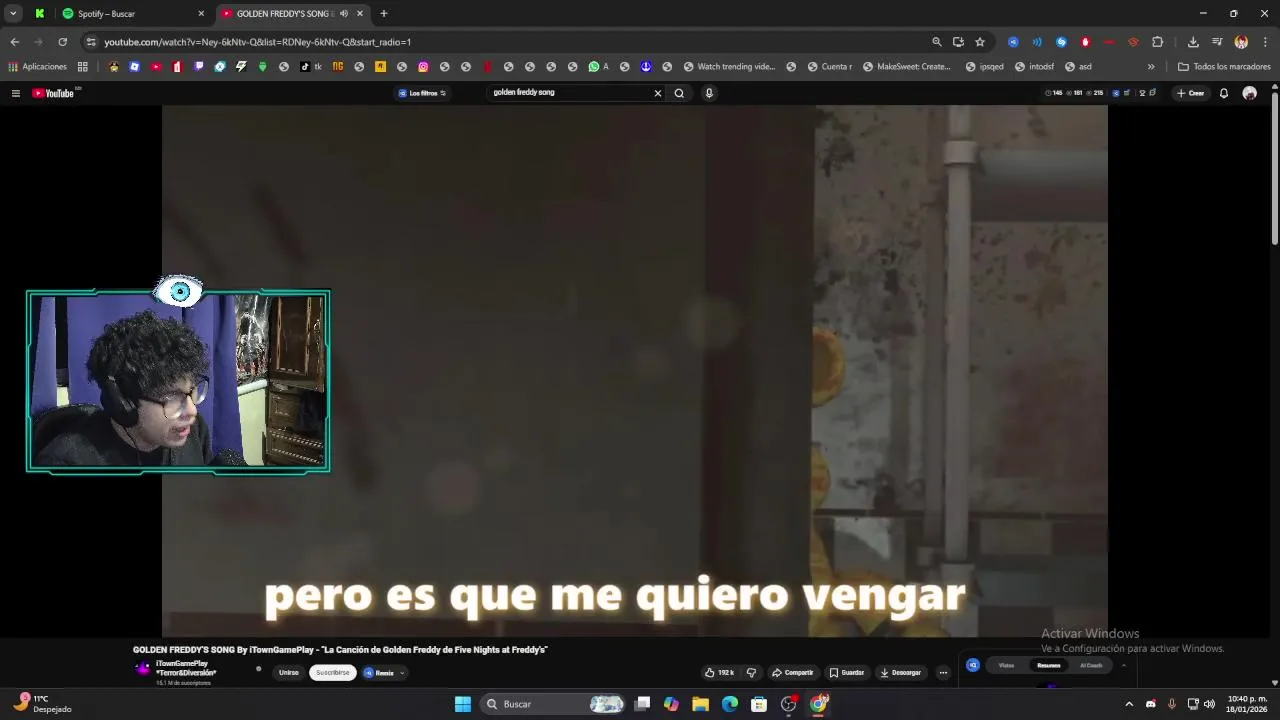Start voice search with the microphone

(x=709, y=93)
